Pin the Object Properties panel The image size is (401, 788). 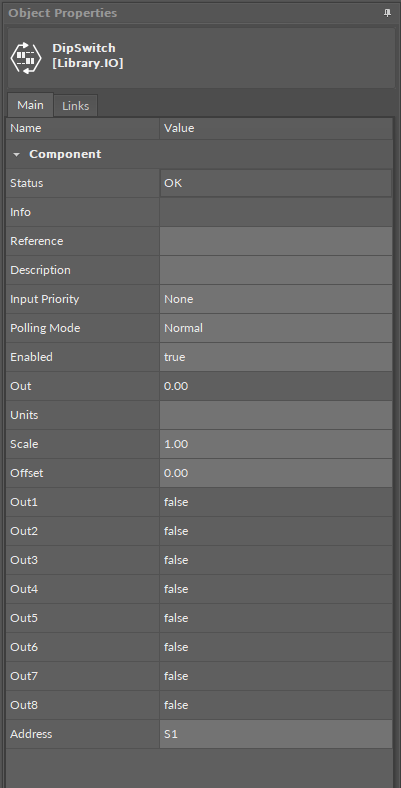387,14
